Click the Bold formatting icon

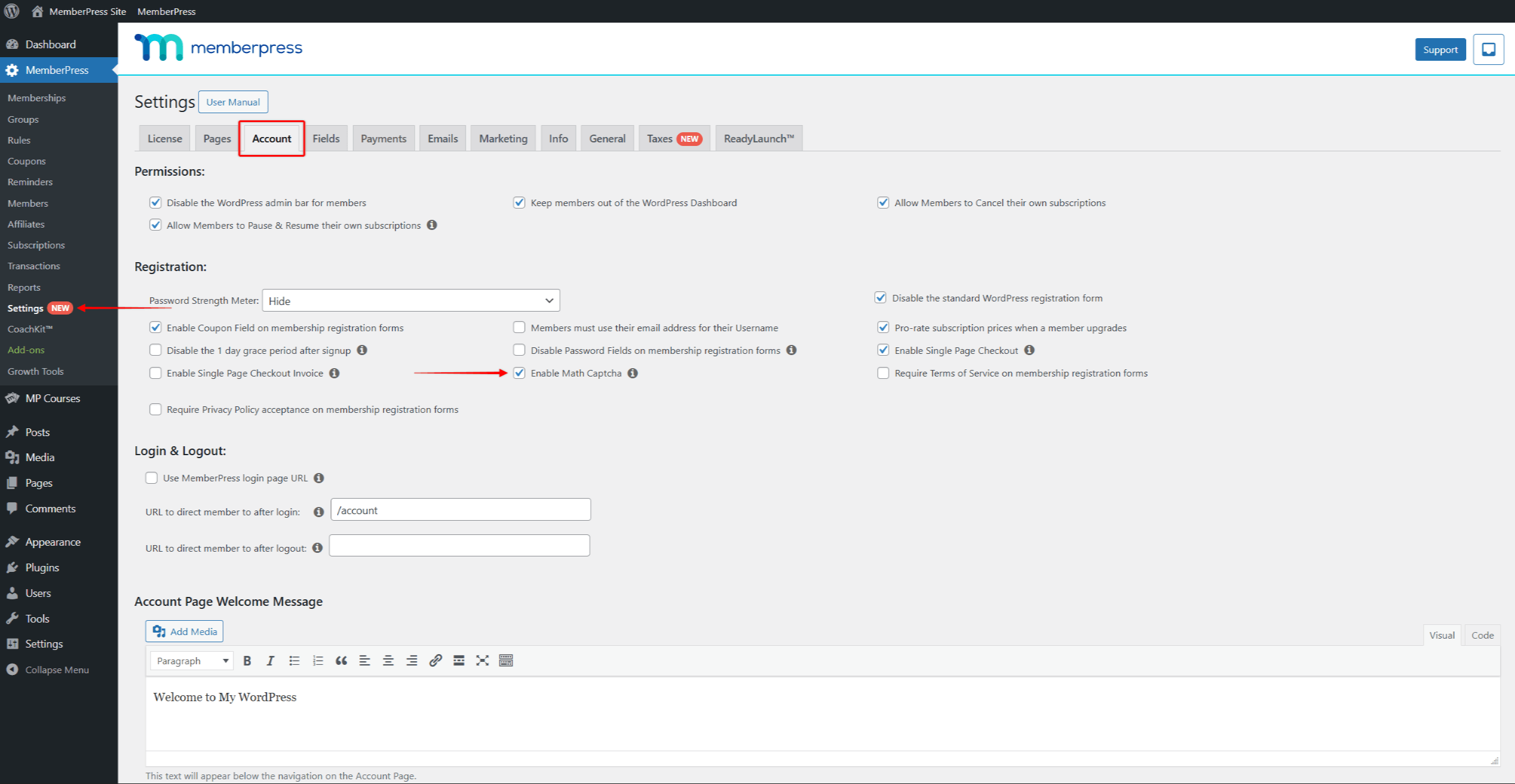pyautogui.click(x=247, y=661)
